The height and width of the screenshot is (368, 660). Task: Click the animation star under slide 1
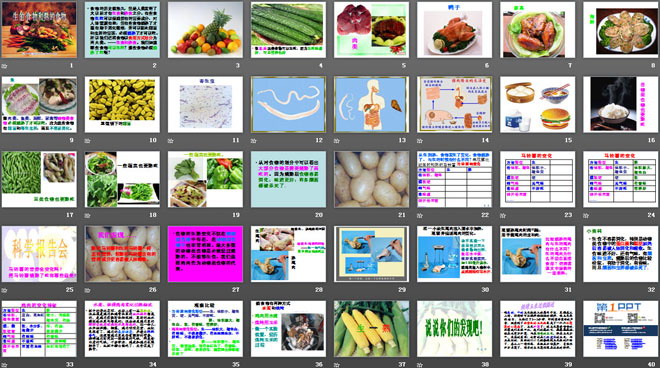5,66
